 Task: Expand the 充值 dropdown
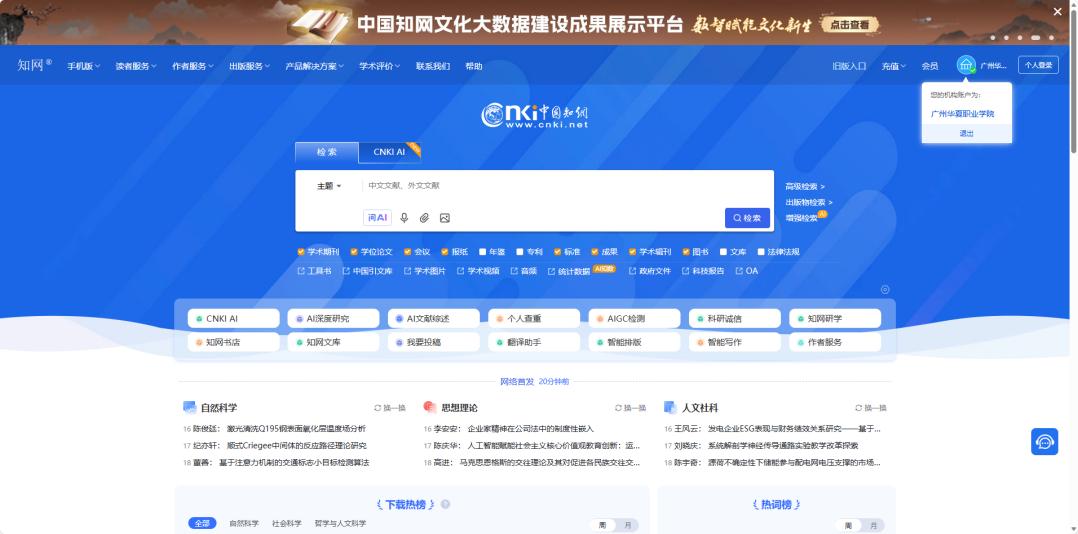[894, 67]
